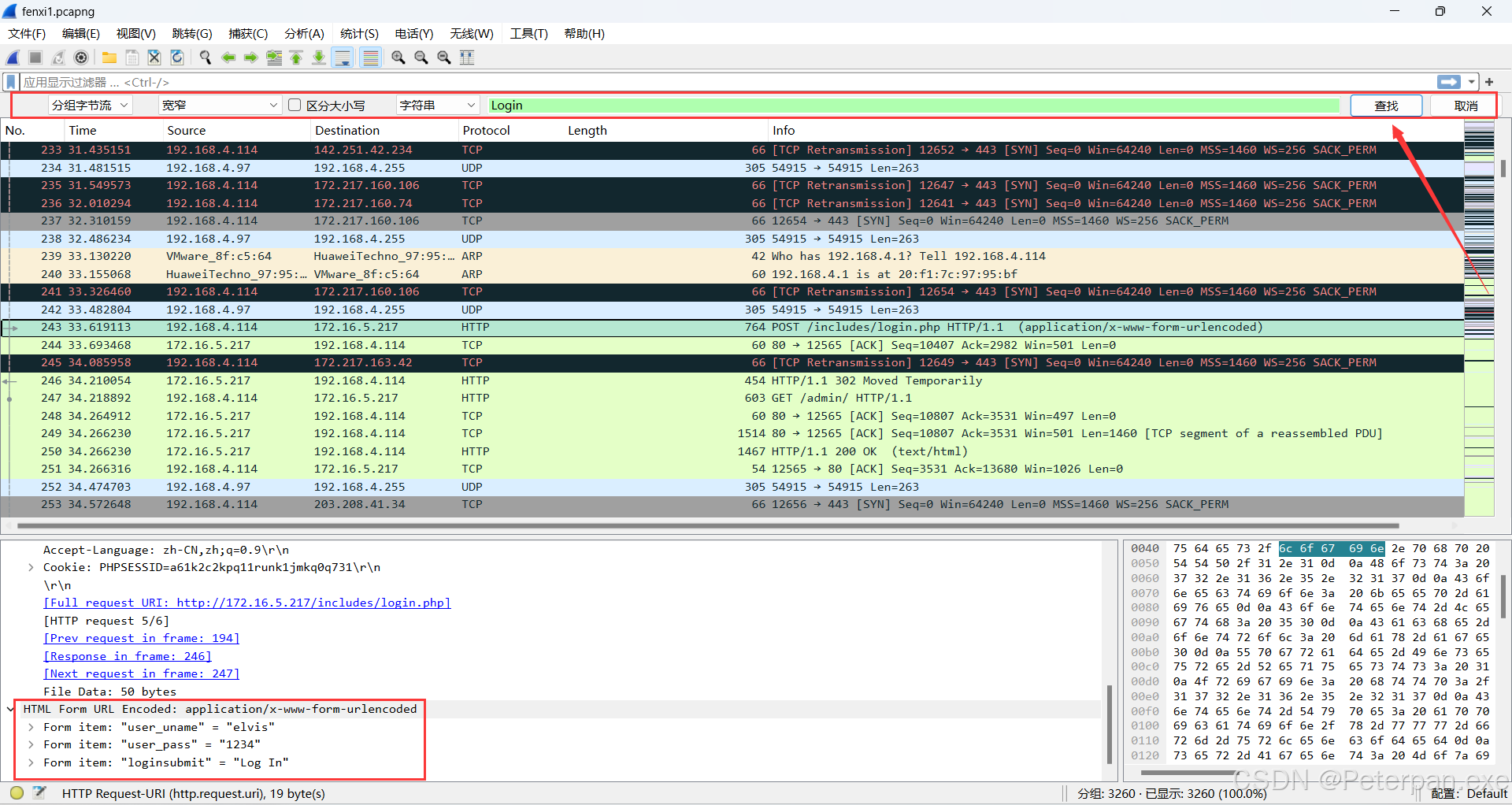Screen dimensions: 1512x805
Task: Click packet details pane vertical scrollbar
Action: click(x=1109, y=725)
